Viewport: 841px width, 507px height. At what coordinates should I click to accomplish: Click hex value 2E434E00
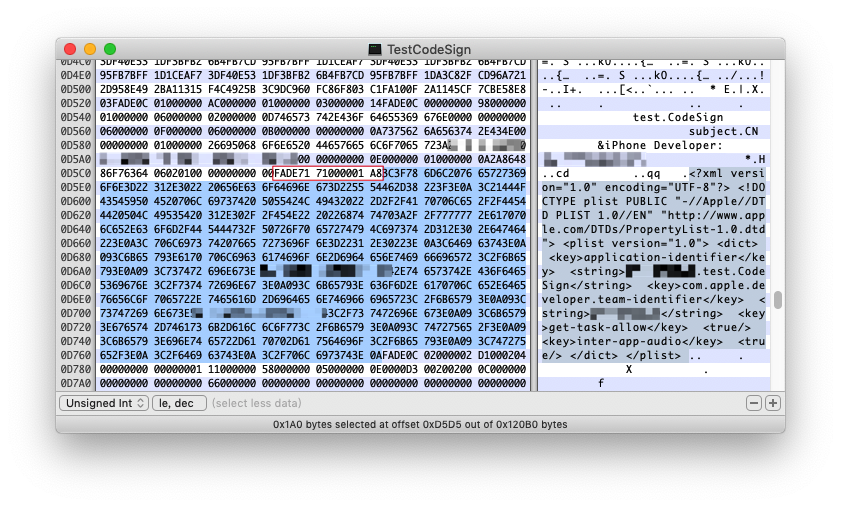click(501, 131)
